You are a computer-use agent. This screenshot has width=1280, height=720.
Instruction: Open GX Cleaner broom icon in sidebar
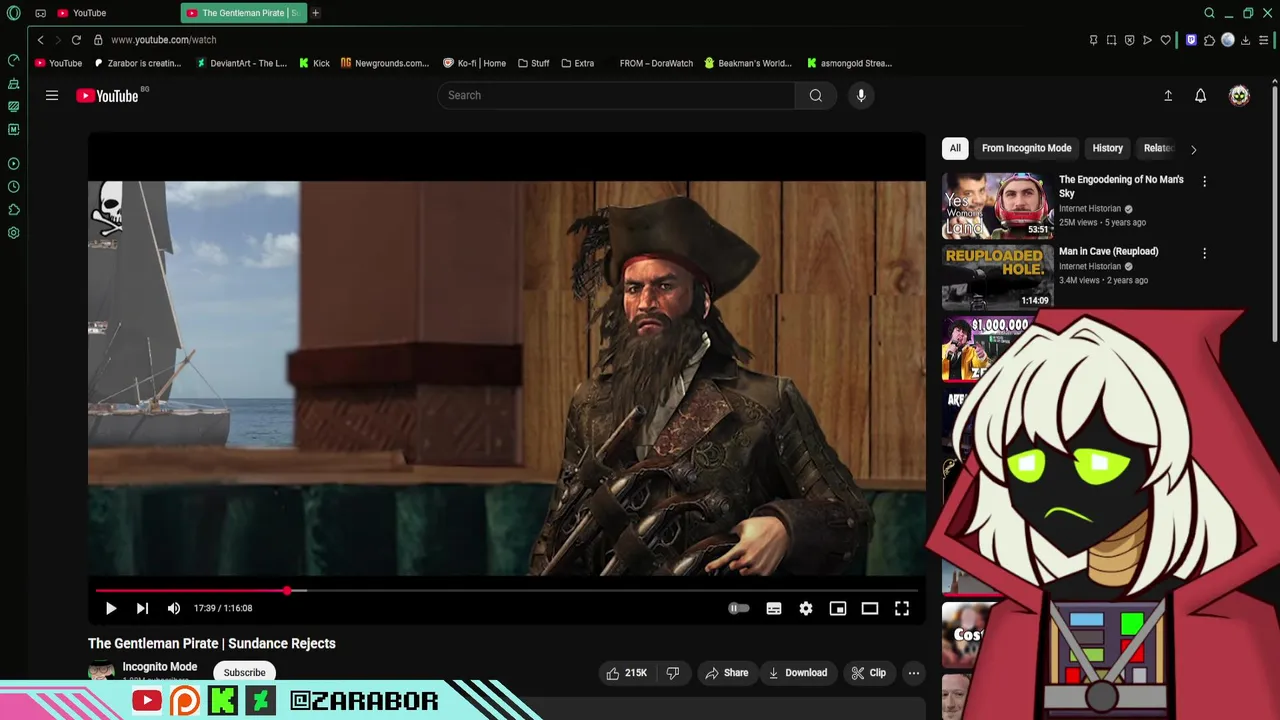(13, 84)
